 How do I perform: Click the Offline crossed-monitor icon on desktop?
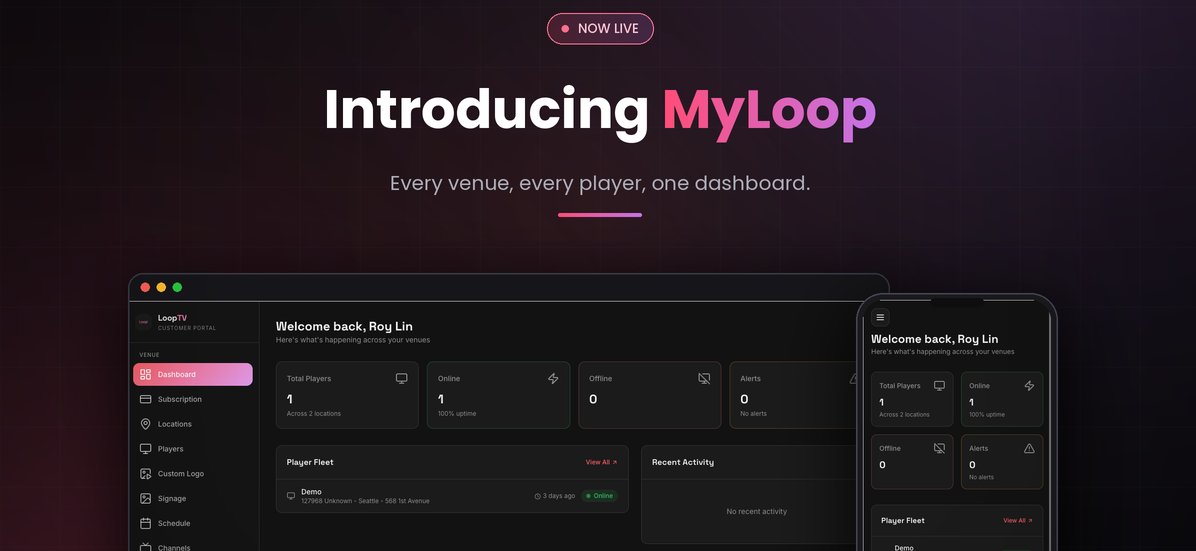coord(704,379)
